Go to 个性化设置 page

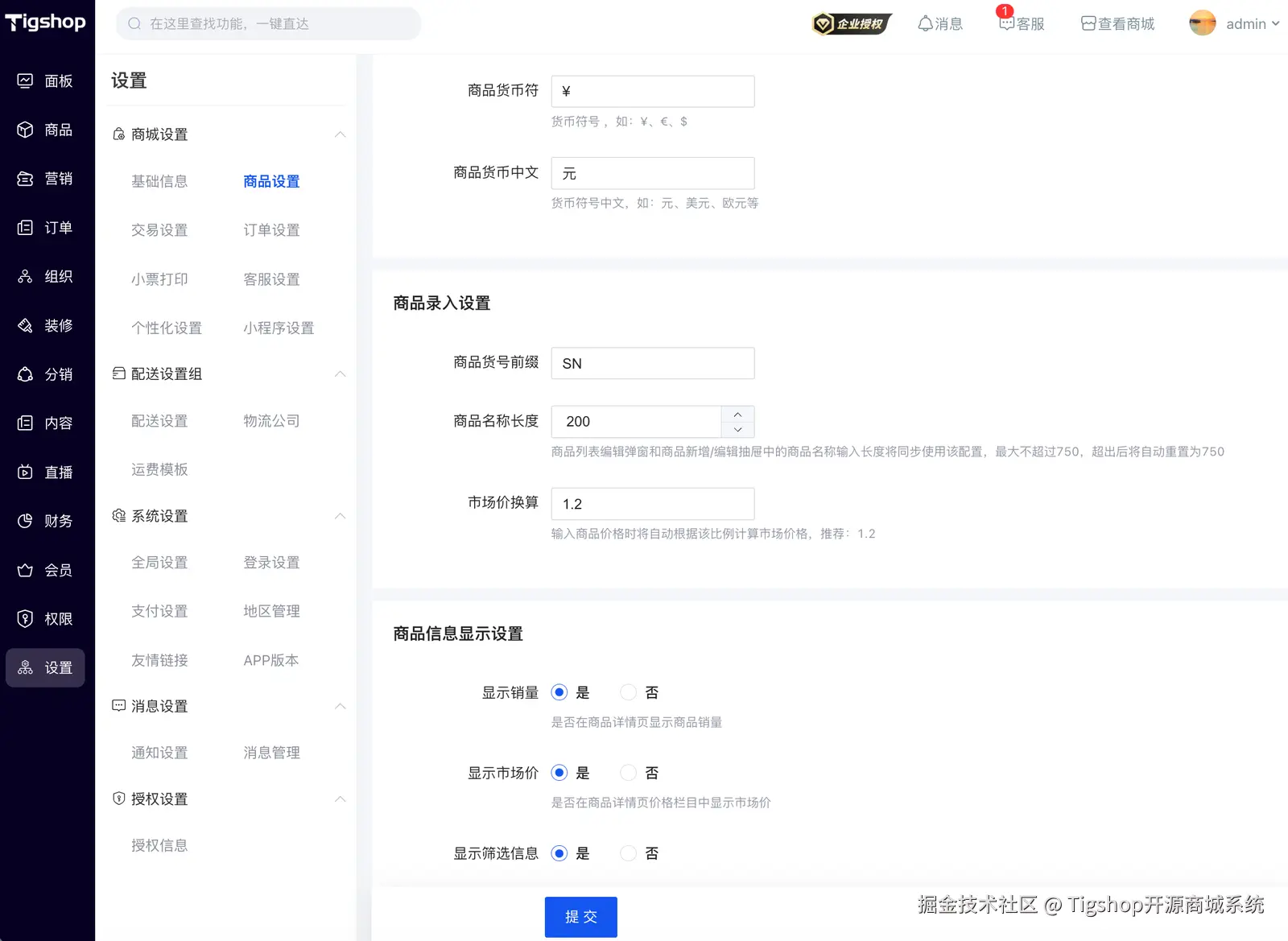[x=167, y=328]
